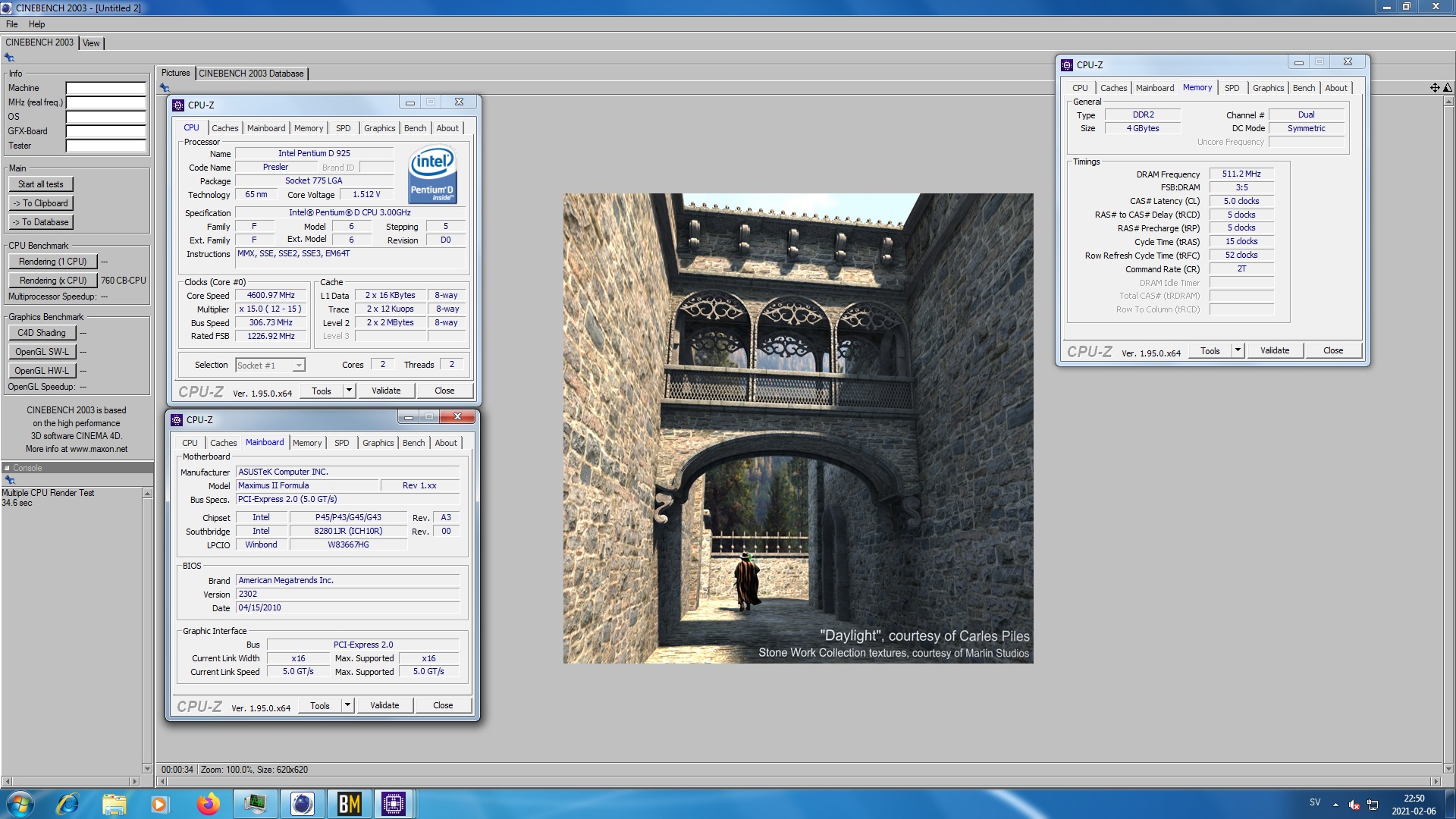This screenshot has height=819, width=1456.
Task: Click picture view vertical scrollbar down arrow
Action: click(x=1448, y=768)
